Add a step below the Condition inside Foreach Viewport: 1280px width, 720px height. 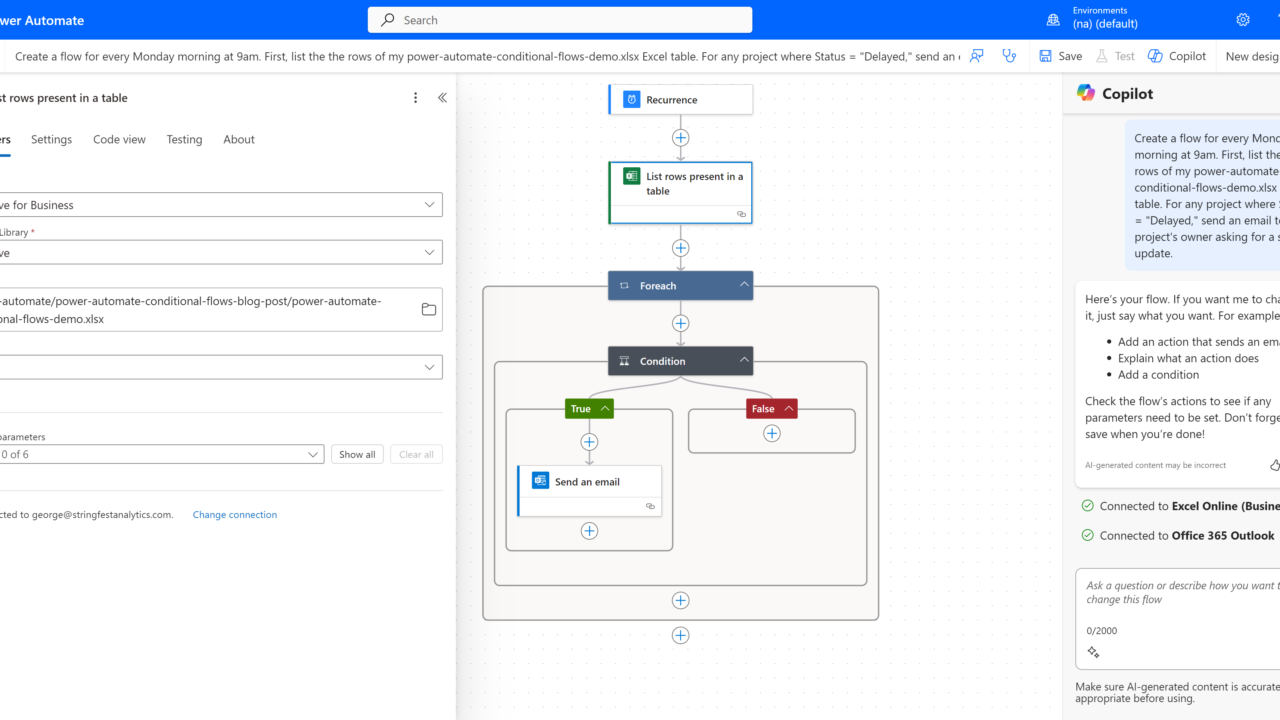point(681,600)
